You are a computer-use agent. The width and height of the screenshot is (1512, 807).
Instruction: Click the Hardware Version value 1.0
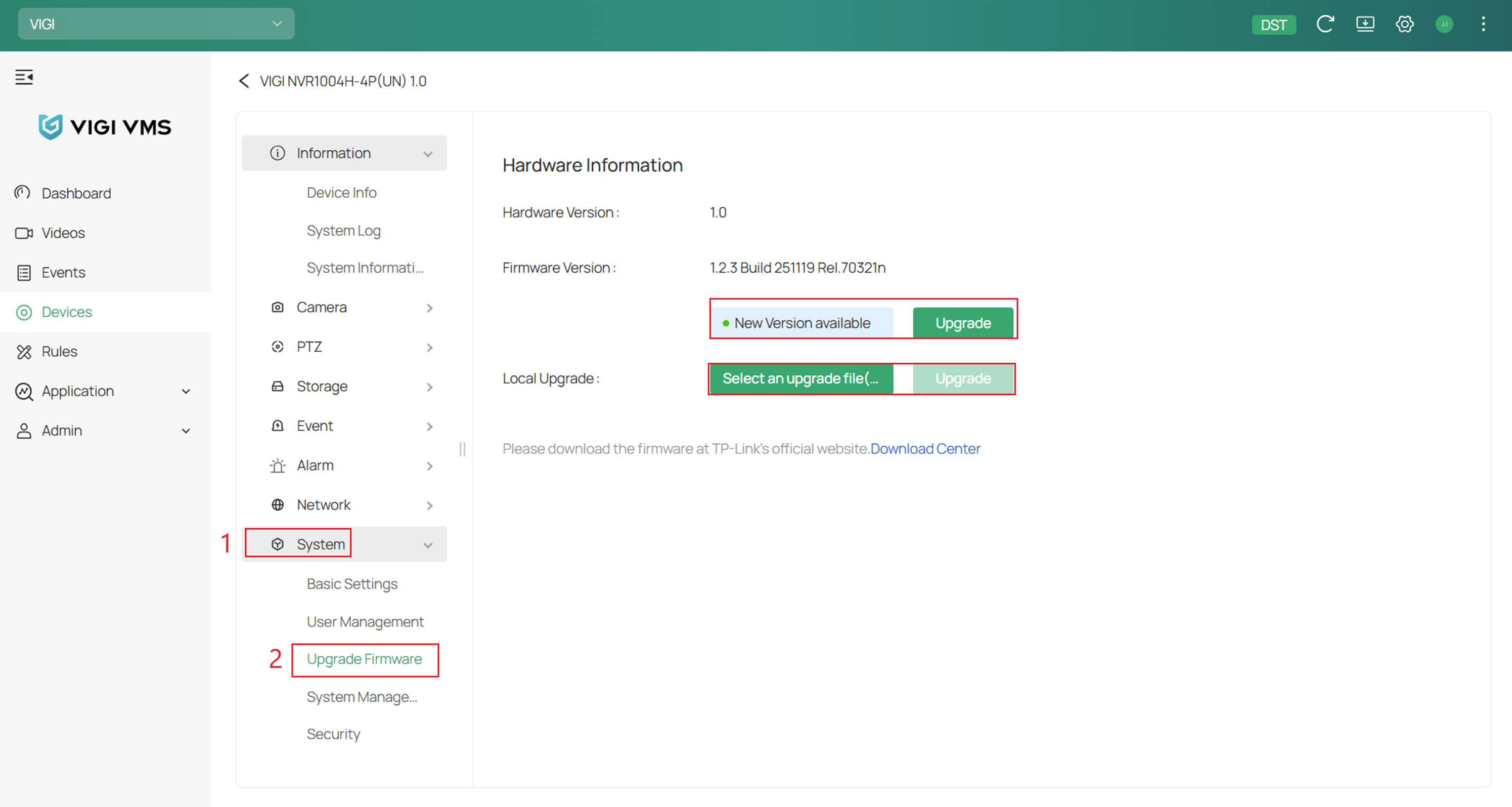(718, 213)
